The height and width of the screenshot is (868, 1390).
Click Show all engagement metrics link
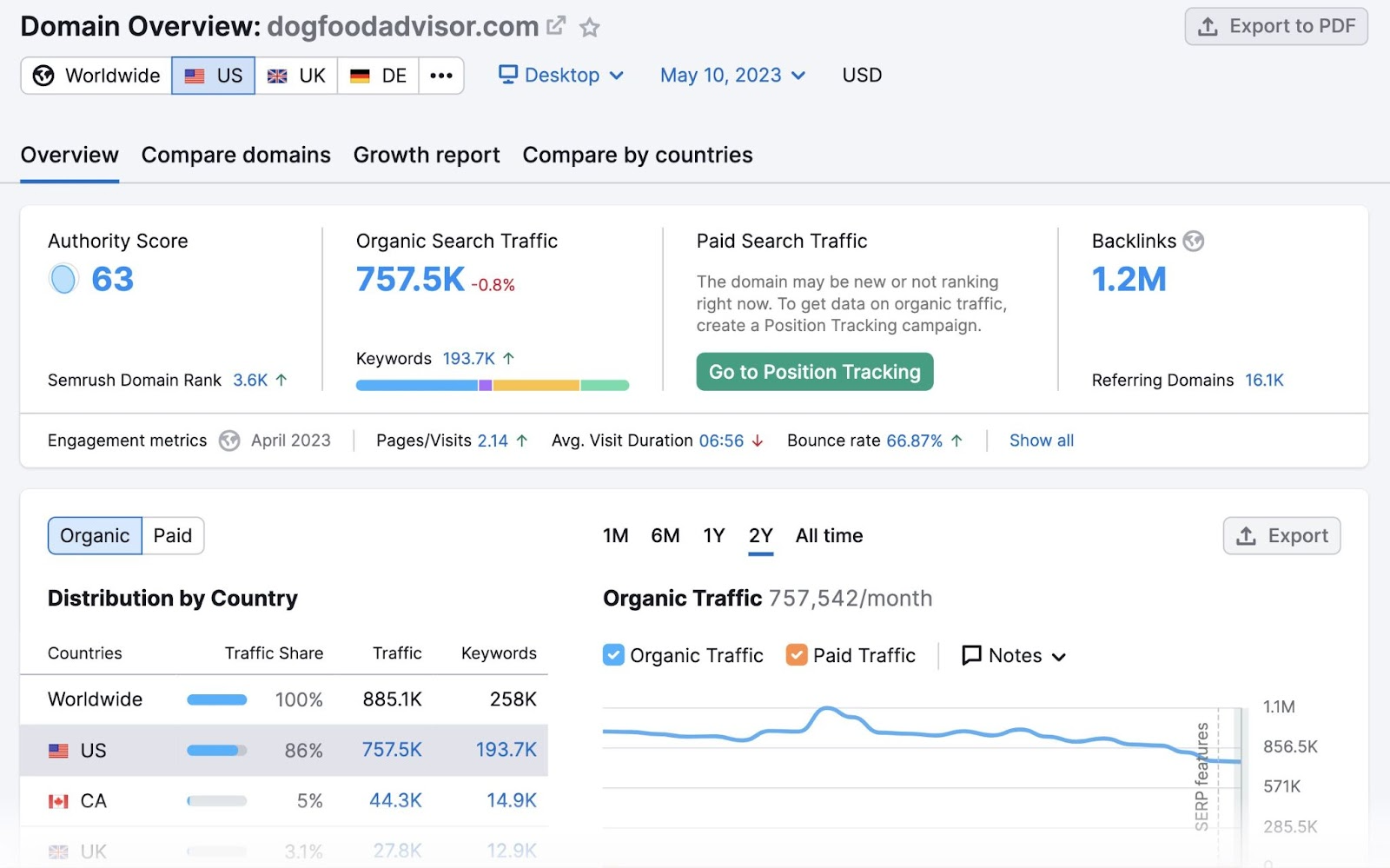(1042, 441)
